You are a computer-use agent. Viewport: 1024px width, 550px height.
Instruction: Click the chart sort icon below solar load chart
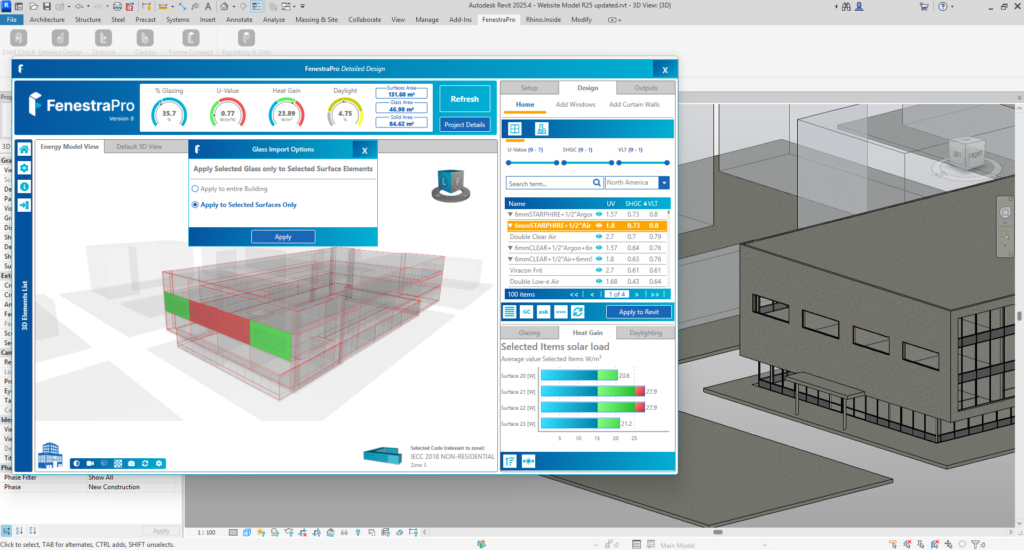(510, 461)
